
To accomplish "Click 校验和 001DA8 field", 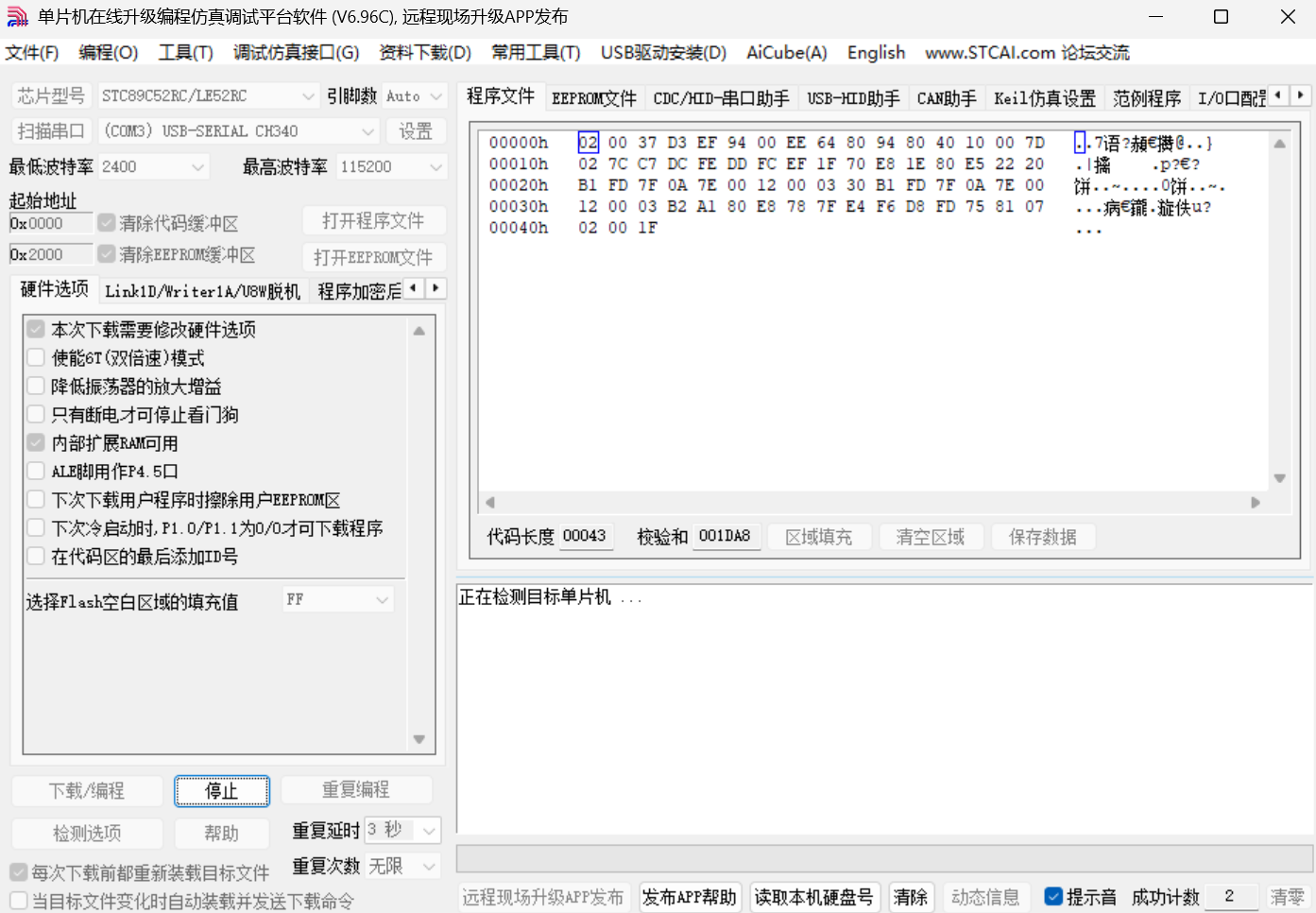I will [725, 536].
